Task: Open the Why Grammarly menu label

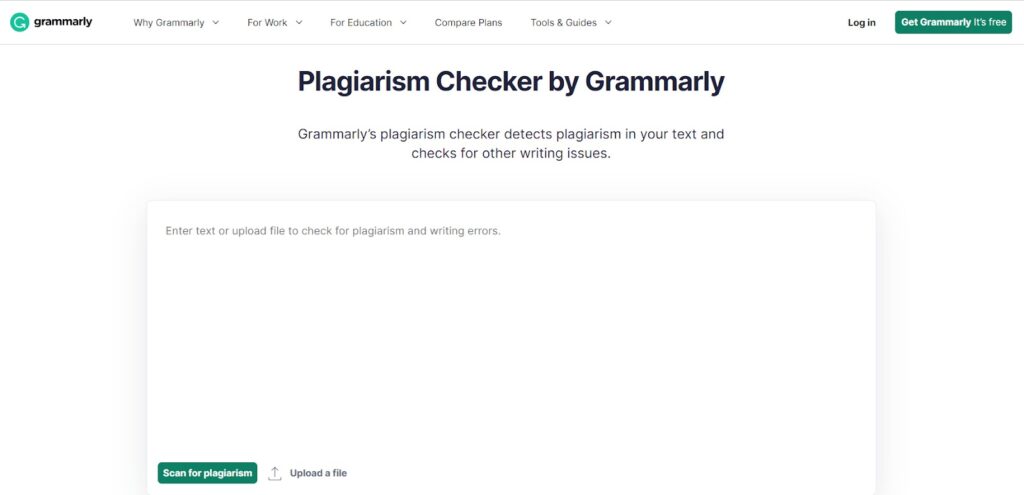Action: coord(168,22)
